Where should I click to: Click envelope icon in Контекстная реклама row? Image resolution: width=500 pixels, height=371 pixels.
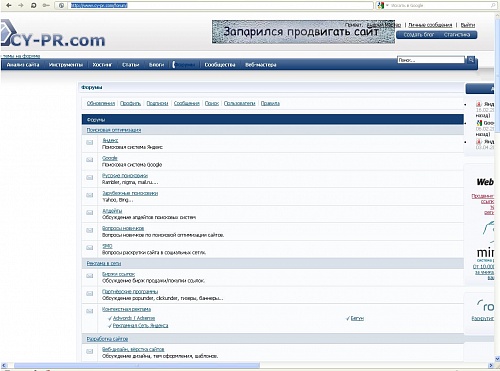click(90, 311)
